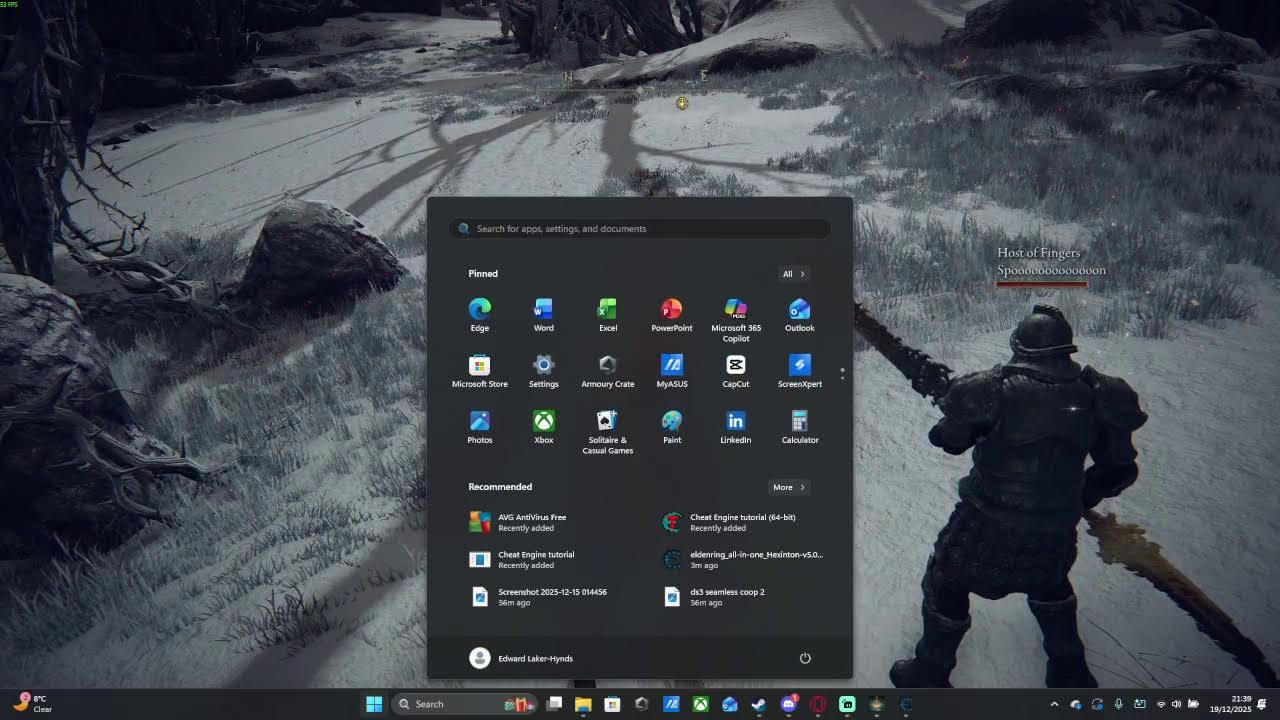1280x720 pixels.
Task: Click pinned apps page indicator dots
Action: click(842, 373)
